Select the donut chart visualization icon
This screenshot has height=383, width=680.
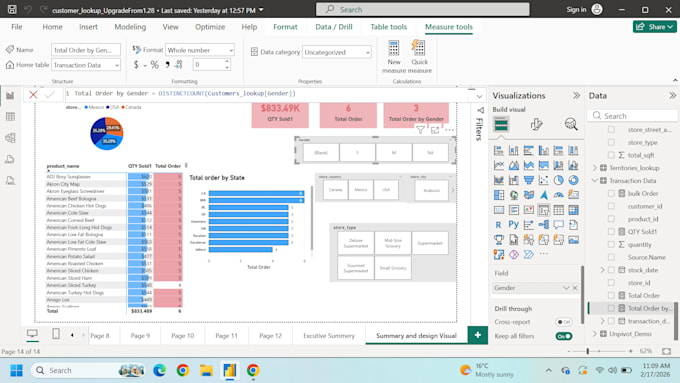click(573, 180)
